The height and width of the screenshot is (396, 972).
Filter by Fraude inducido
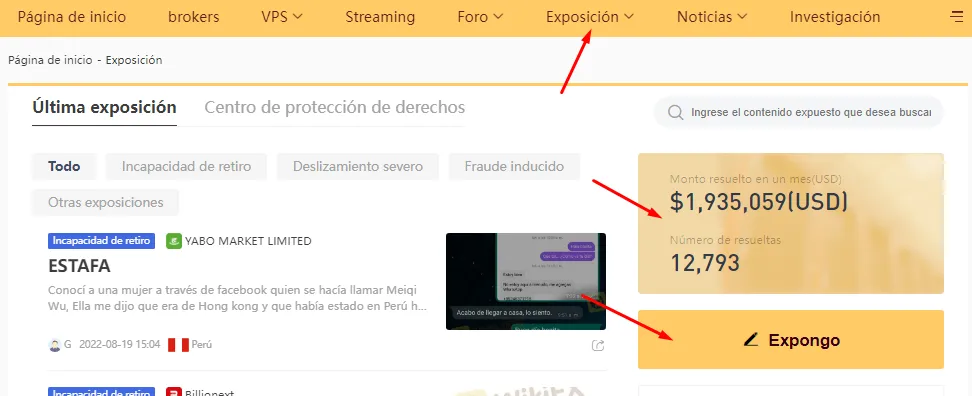click(x=515, y=167)
